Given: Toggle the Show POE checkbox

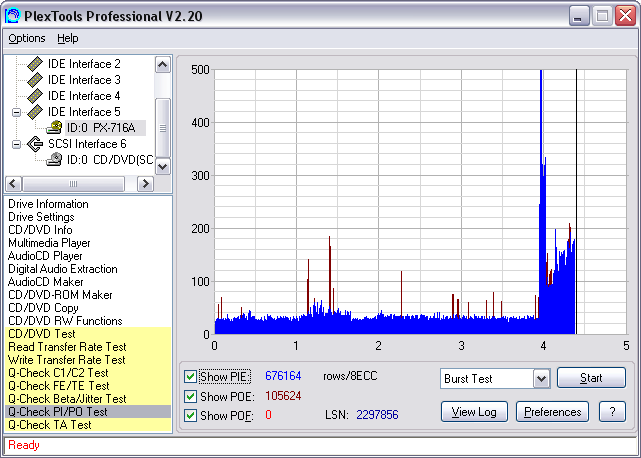Looking at the screenshot, I should (190, 396).
